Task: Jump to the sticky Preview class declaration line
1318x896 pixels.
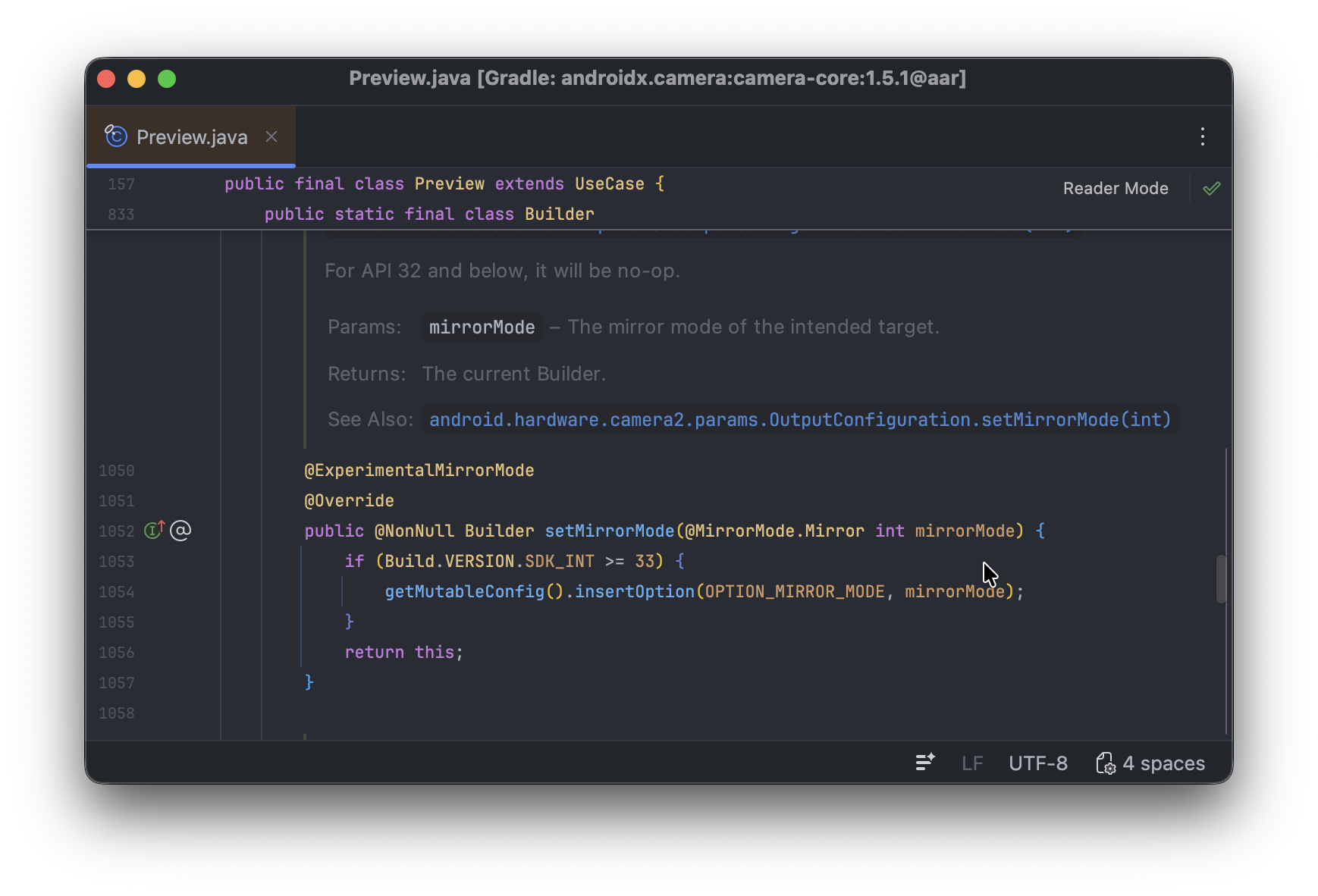Action: pyautogui.click(x=444, y=184)
